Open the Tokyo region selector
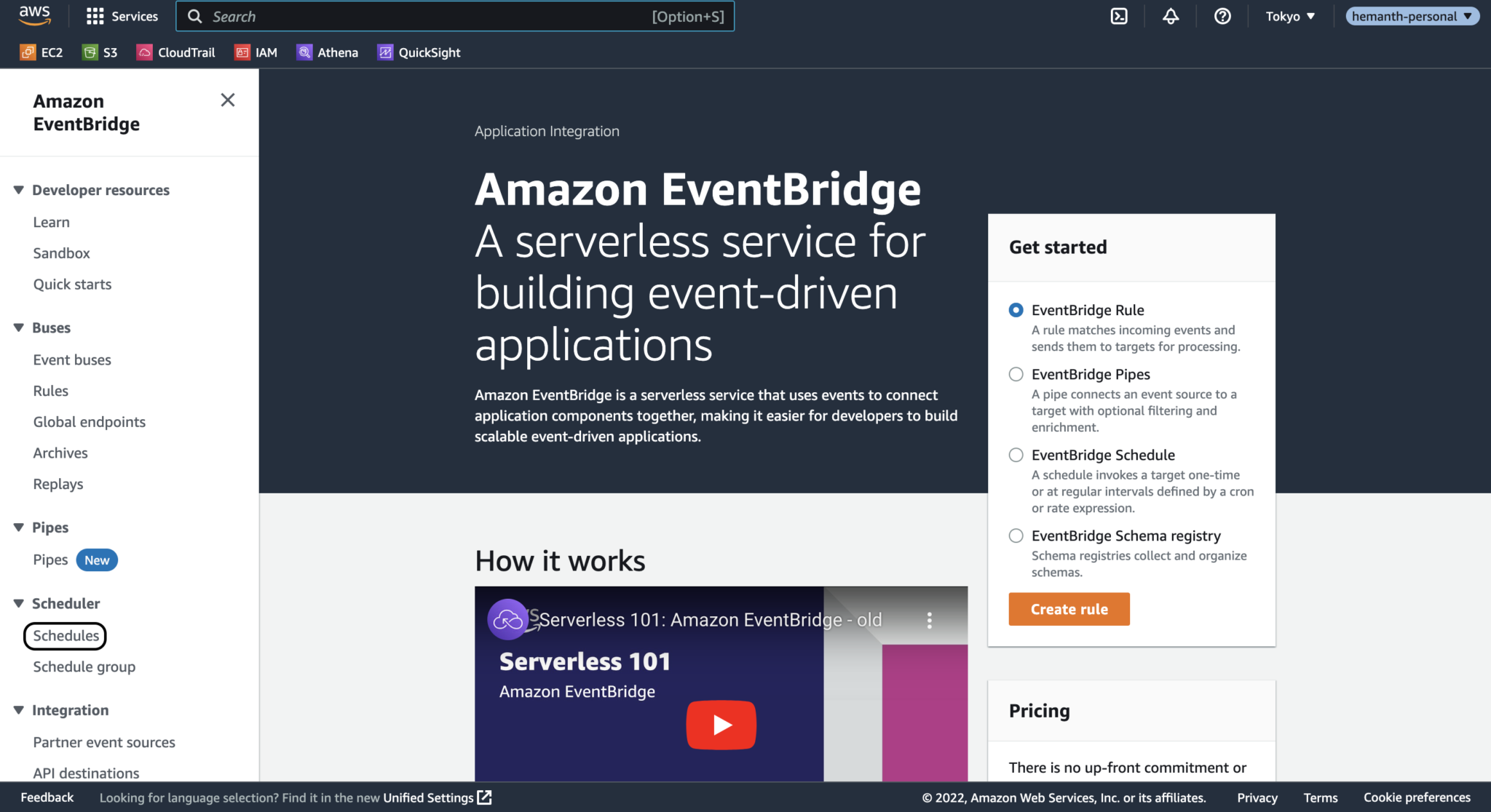The height and width of the screenshot is (812, 1491). tap(1290, 16)
